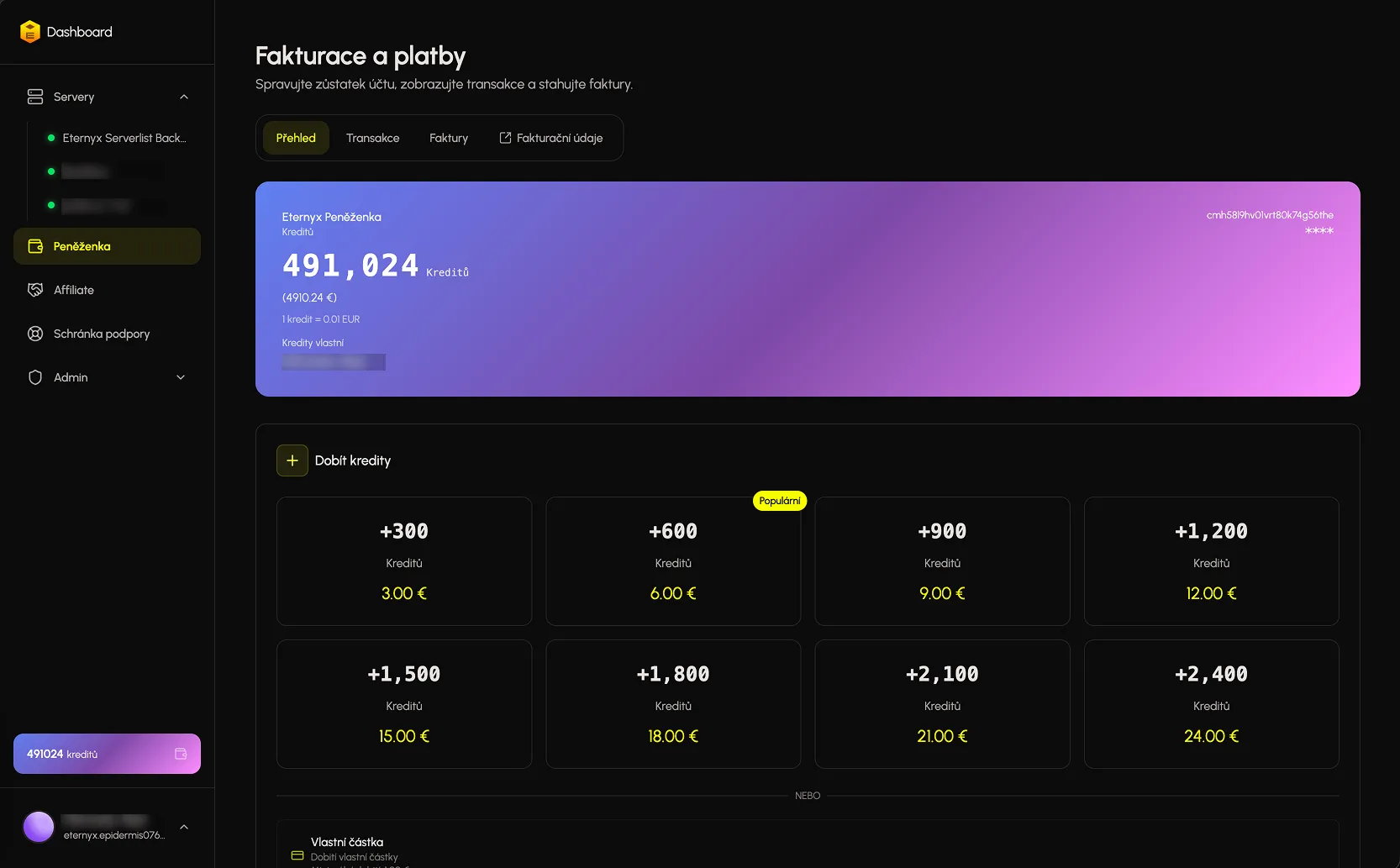Click the Affiliate handshake icon
This screenshot has width=1400, height=868.
pyautogui.click(x=35, y=290)
